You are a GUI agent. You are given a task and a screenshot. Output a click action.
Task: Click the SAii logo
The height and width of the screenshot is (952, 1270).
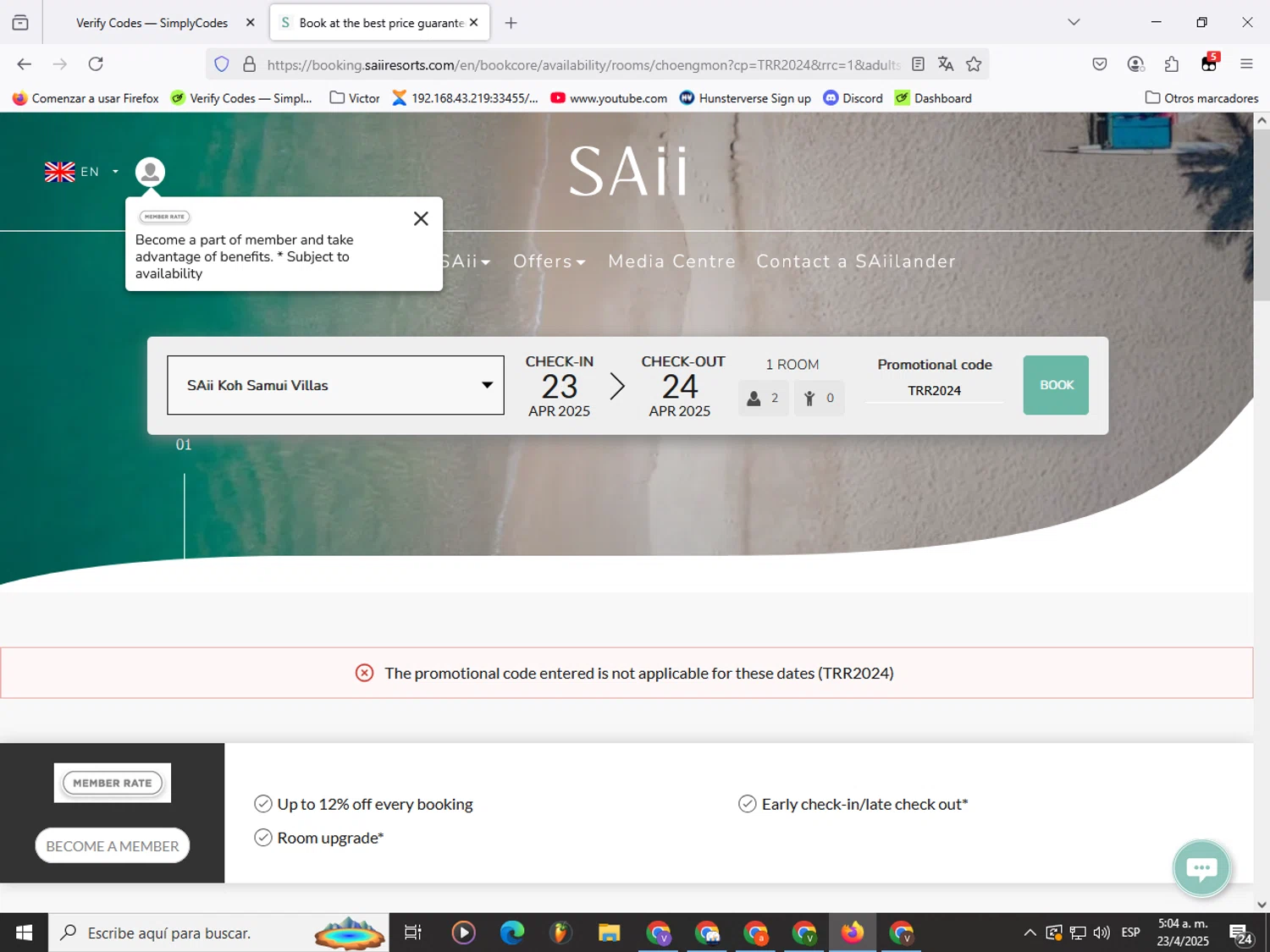point(628,171)
